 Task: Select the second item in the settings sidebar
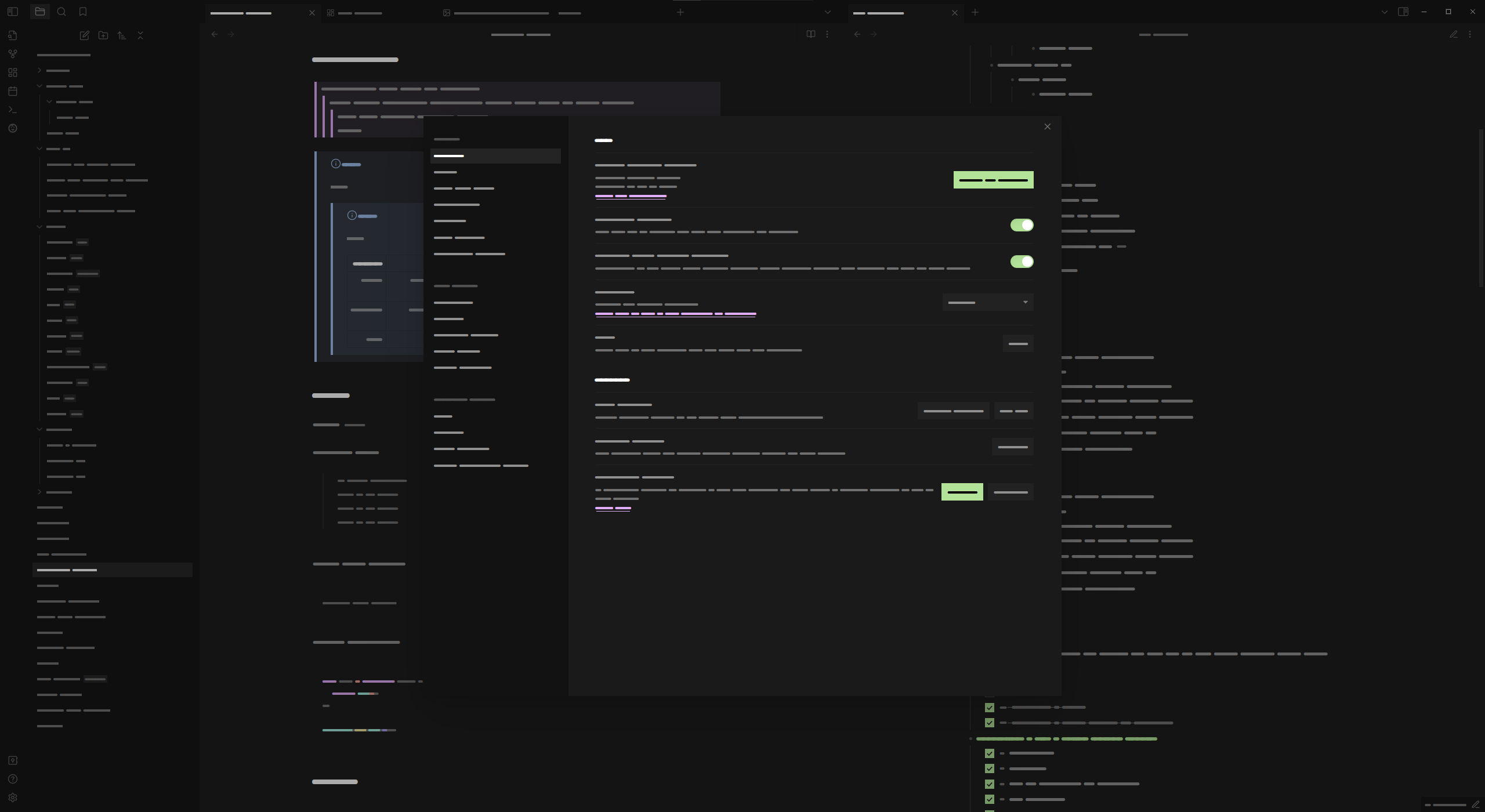[445, 172]
